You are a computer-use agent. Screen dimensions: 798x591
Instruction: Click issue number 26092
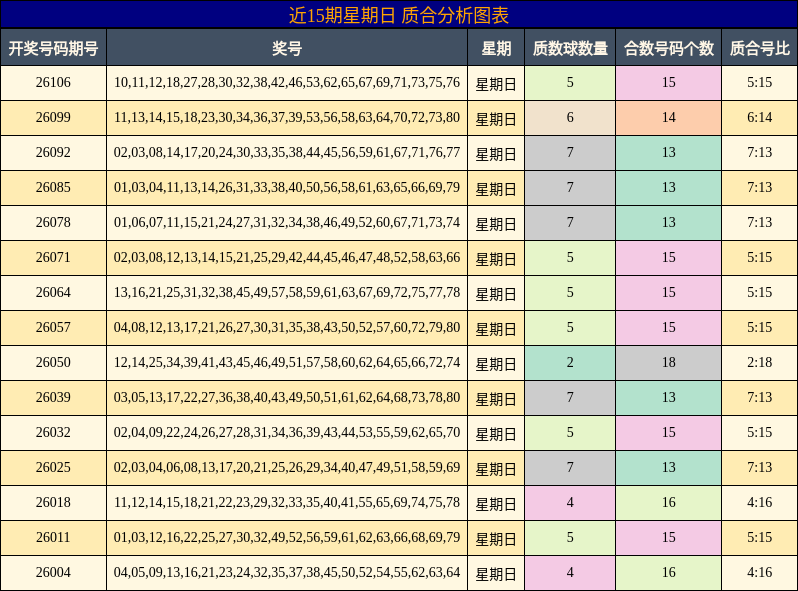pyautogui.click(x=53, y=153)
